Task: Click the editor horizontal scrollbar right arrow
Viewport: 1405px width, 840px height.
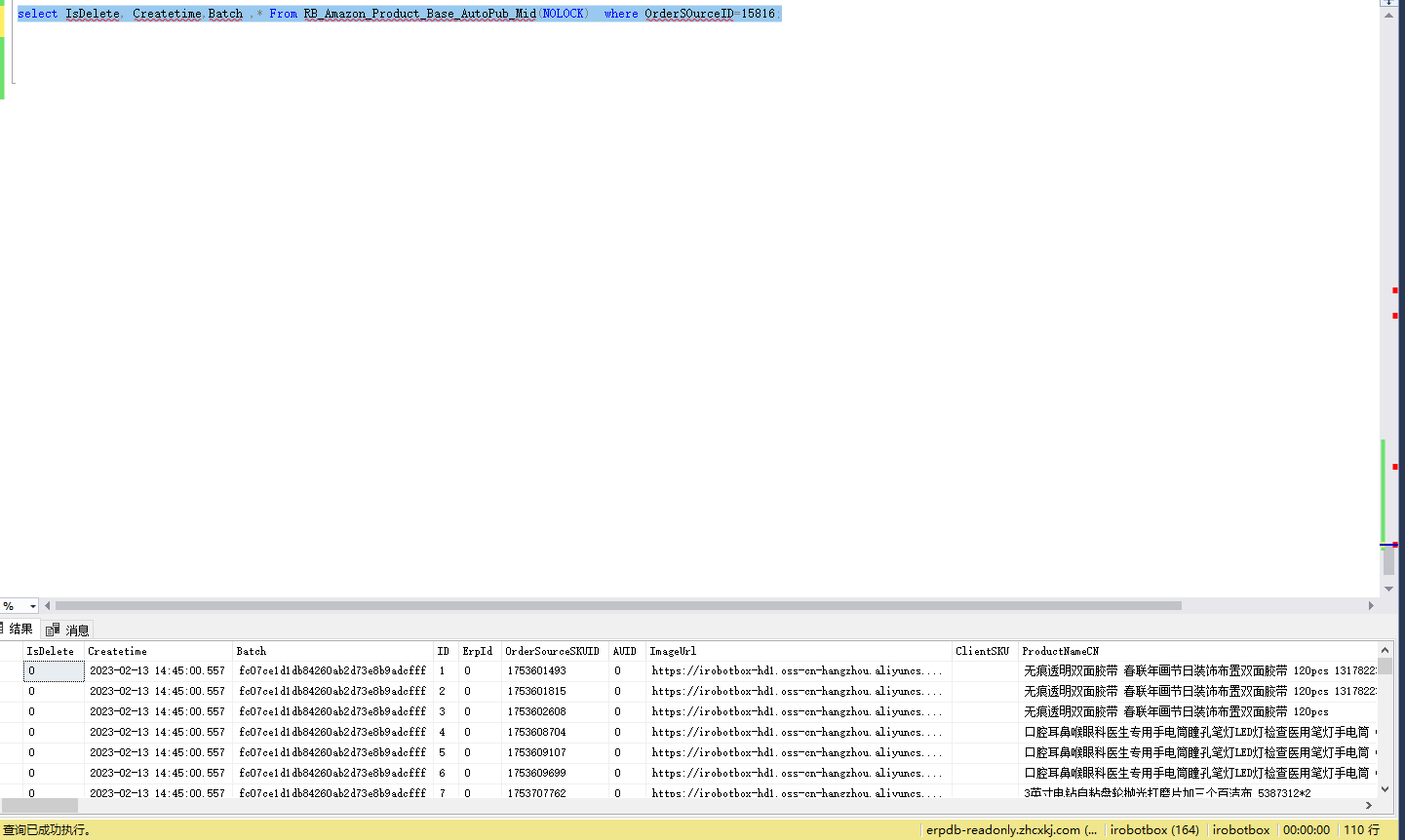Action: point(1371,606)
